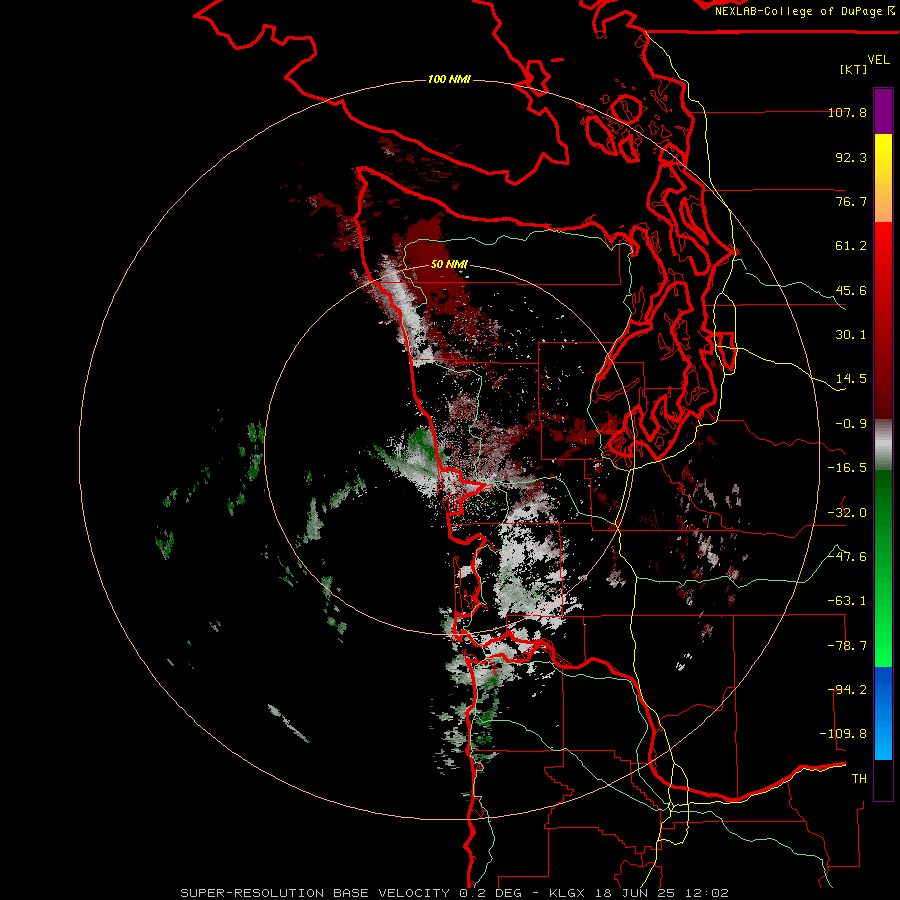Click the 61.2 velocity scale value
The height and width of the screenshot is (900, 900).
851,246
